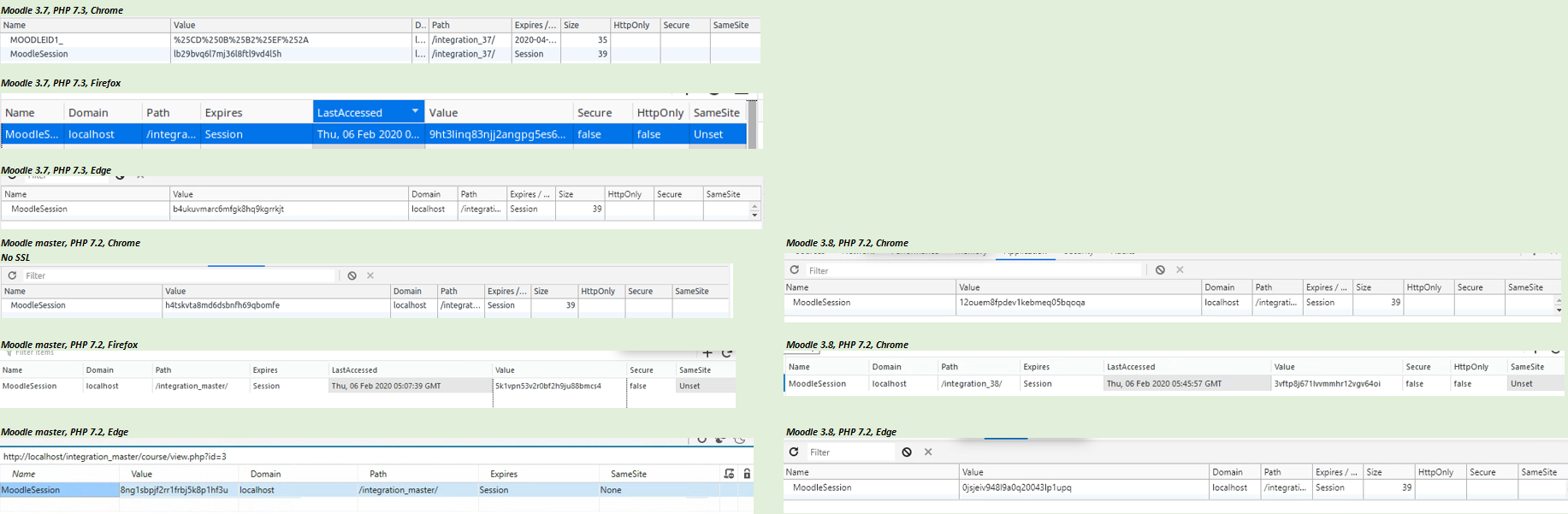The image size is (1568, 514).
Task: Click value 0jsjeiv948l9a0q20043lp1upq
Action: point(1017,487)
